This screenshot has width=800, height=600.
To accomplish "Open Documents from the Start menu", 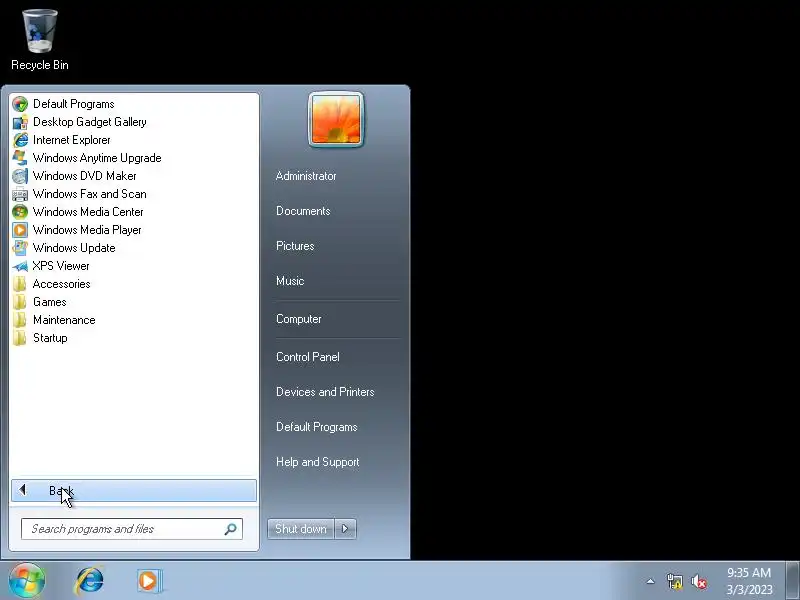I will pyautogui.click(x=303, y=211).
